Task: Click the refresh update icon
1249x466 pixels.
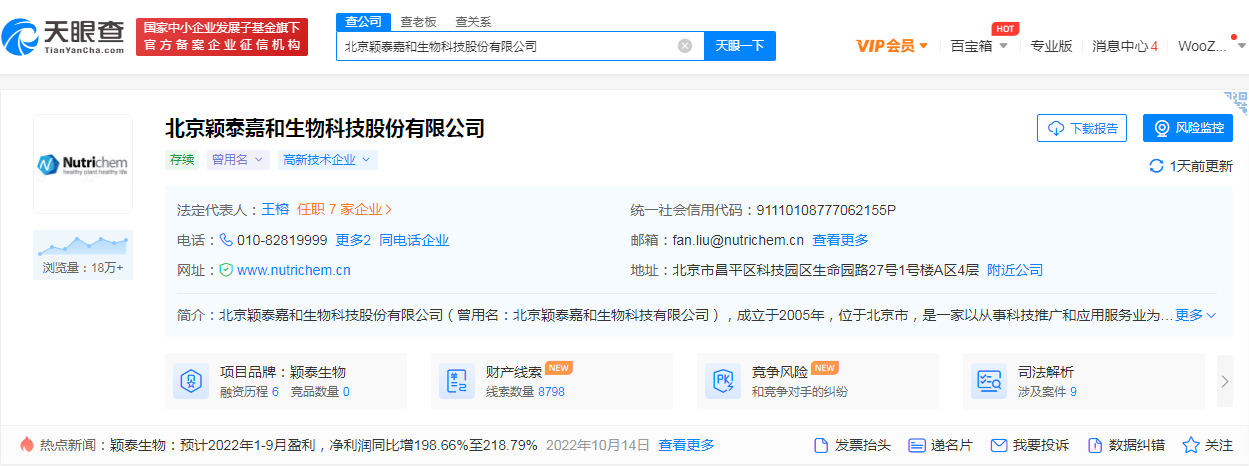Action: click(x=1156, y=166)
